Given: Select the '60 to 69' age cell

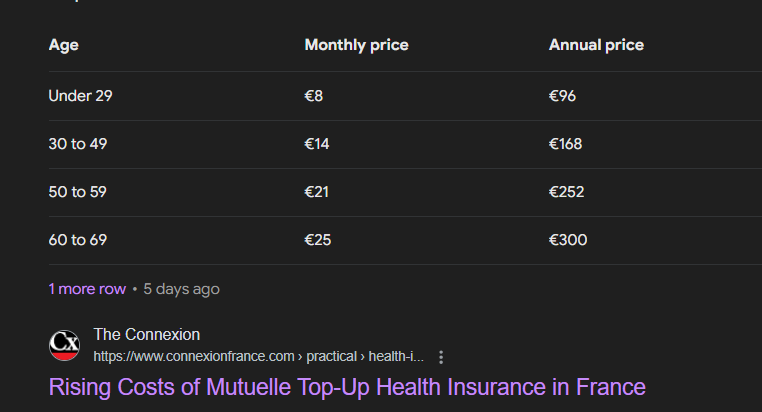Looking at the screenshot, I should [x=78, y=240].
